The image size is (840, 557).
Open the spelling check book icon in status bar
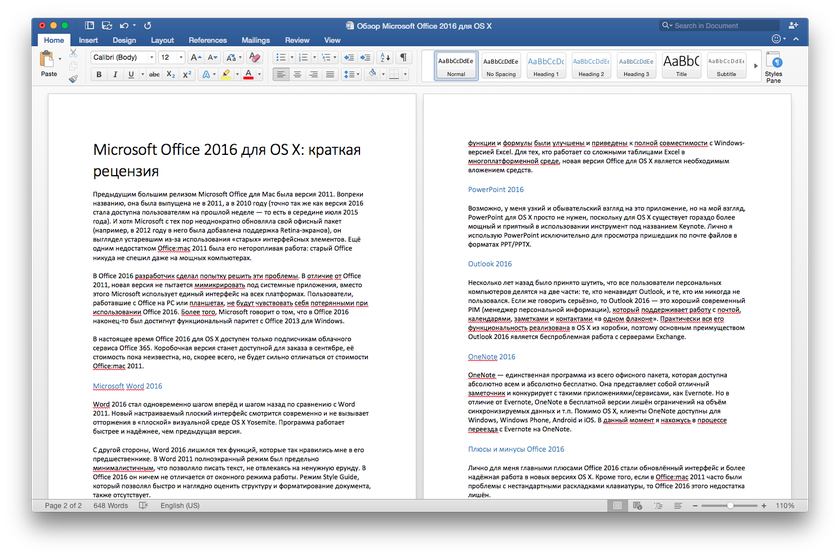(x=143, y=506)
